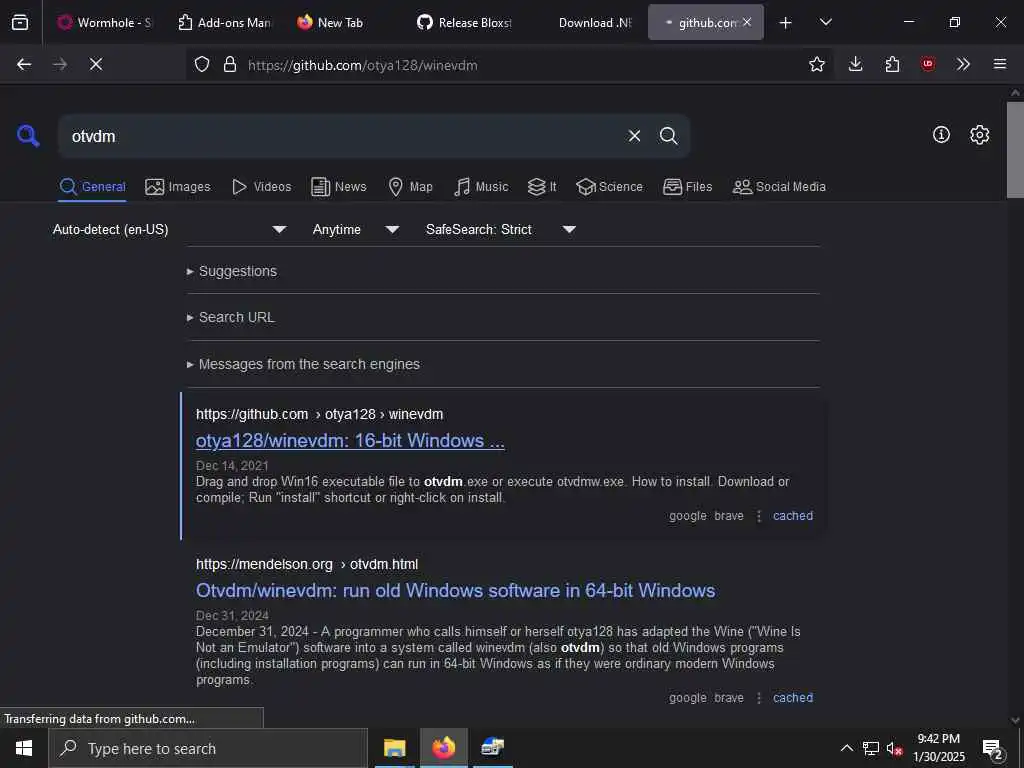Select Map search category
Screen dimensions: 1024x768
coord(410,187)
